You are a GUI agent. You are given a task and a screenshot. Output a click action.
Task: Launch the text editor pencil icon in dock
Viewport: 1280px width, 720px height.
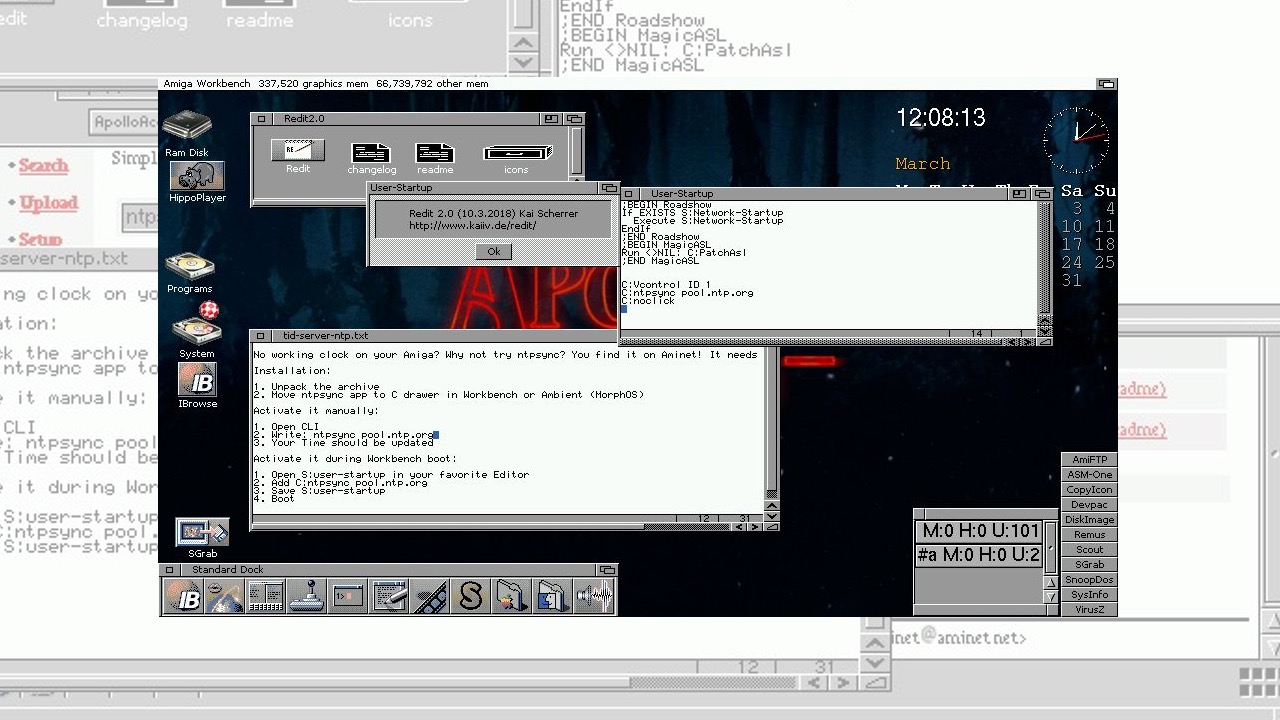(390, 597)
